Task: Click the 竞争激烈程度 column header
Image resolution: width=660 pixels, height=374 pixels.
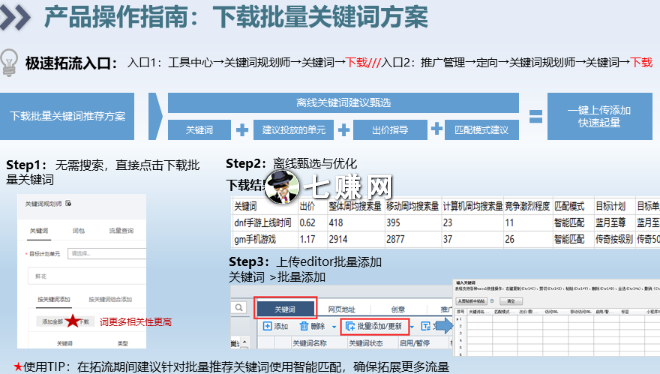Action: coord(528,206)
